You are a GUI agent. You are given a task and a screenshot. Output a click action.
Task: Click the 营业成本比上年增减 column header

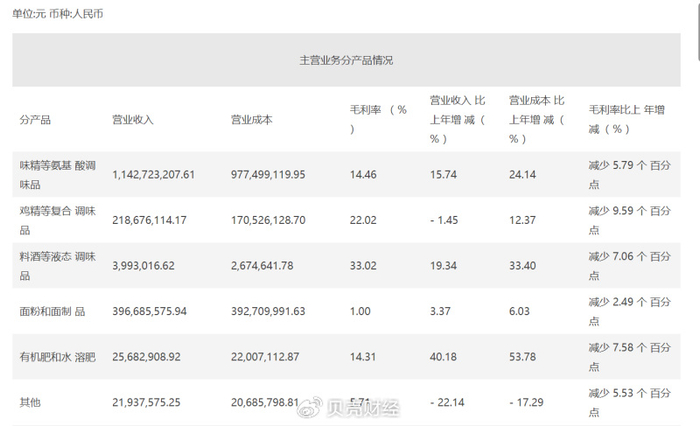537,119
